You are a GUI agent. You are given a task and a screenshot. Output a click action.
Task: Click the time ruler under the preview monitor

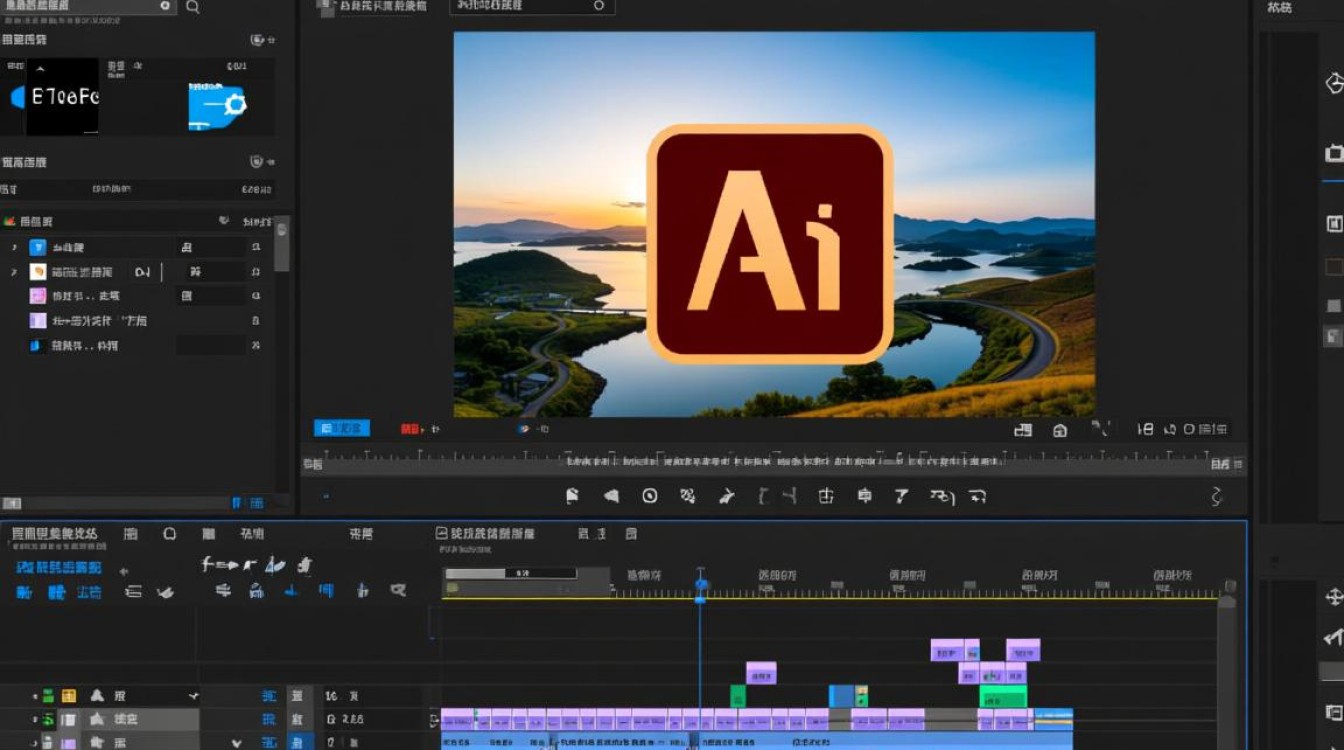click(770, 461)
